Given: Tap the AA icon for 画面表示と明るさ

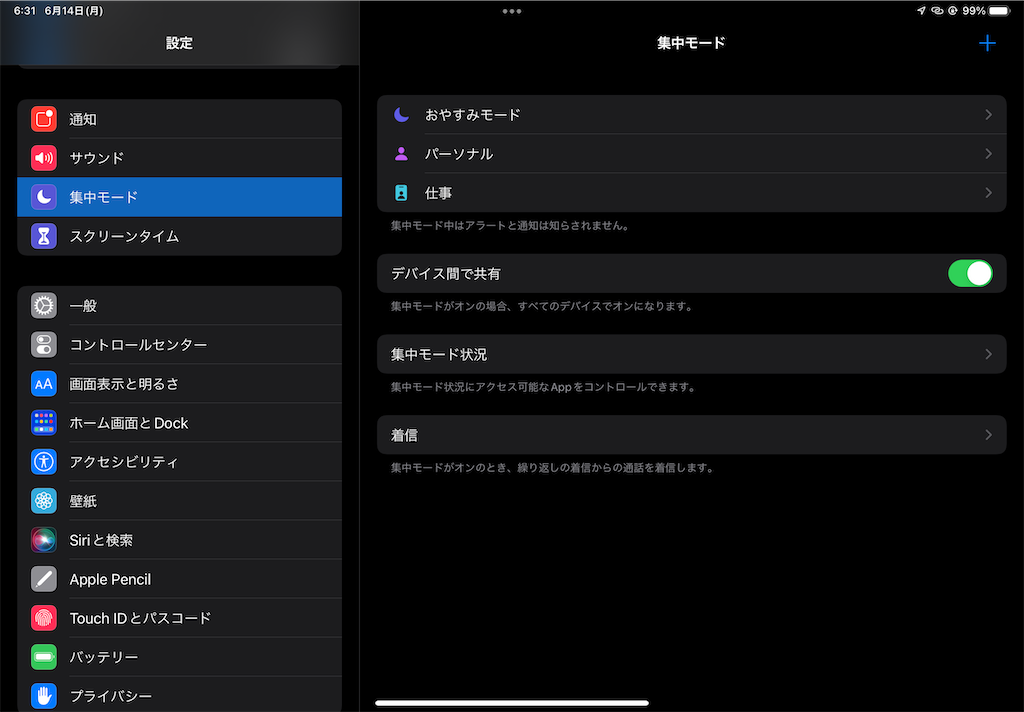Looking at the screenshot, I should [x=44, y=384].
